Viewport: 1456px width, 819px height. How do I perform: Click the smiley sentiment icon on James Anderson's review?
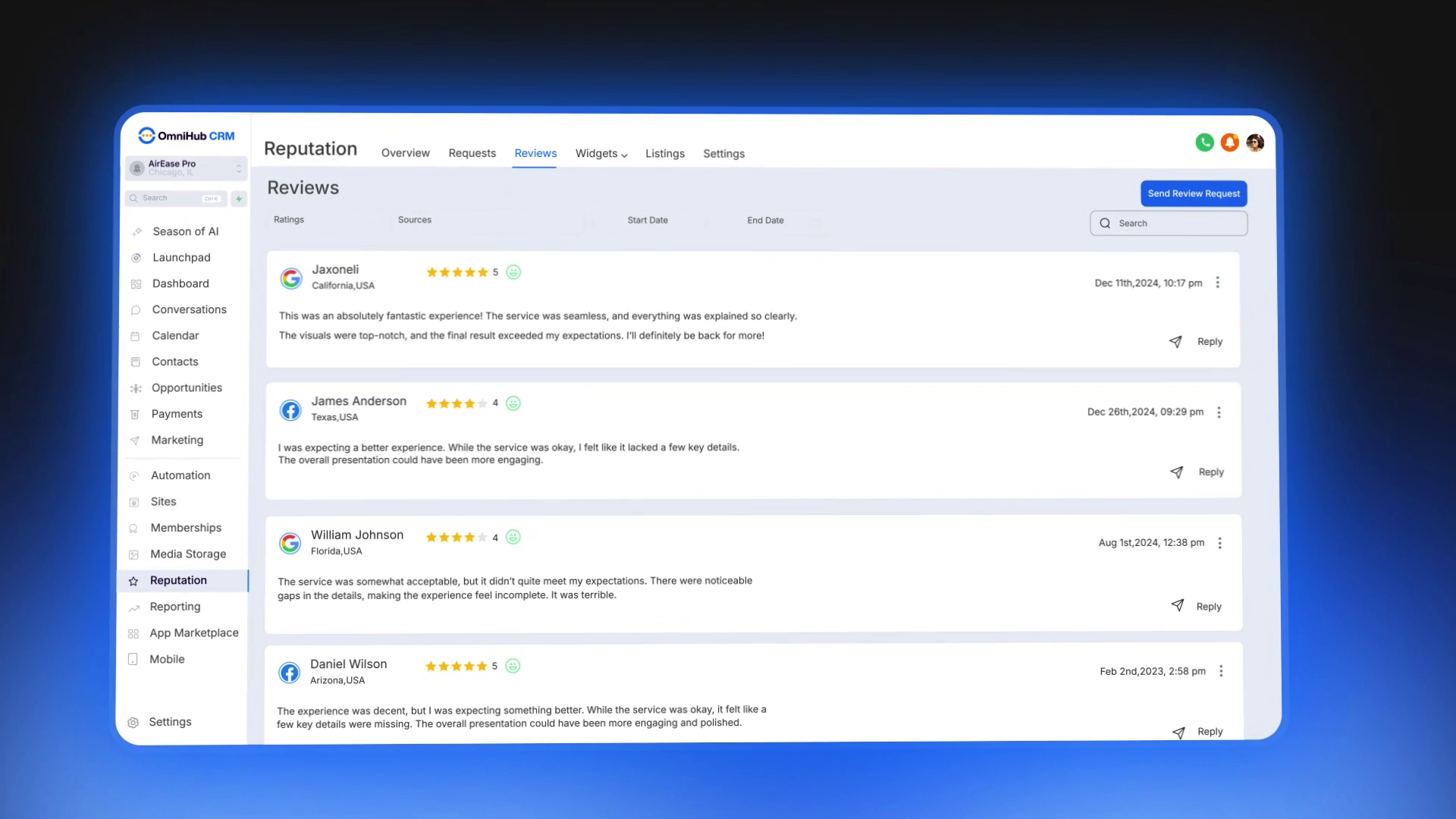coord(513,403)
